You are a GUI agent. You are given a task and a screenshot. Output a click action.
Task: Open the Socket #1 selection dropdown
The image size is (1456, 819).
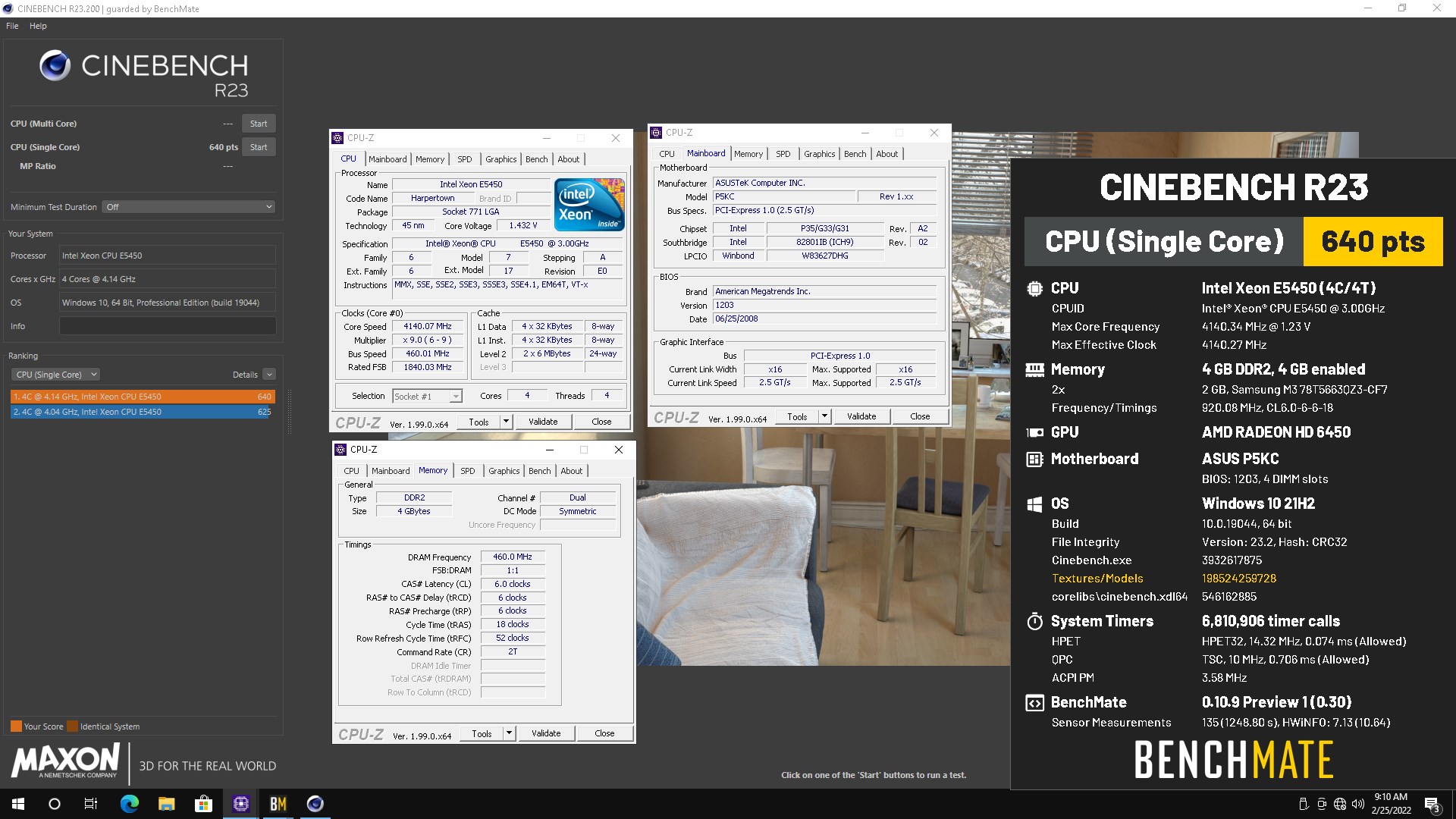428,397
